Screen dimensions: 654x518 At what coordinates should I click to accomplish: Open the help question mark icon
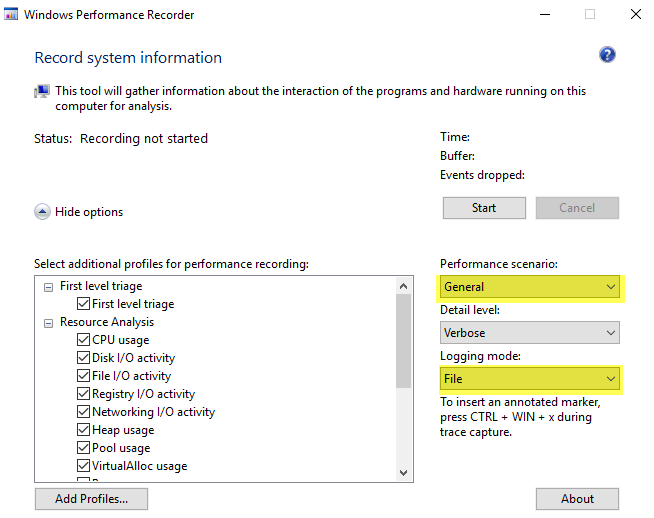[x=607, y=55]
